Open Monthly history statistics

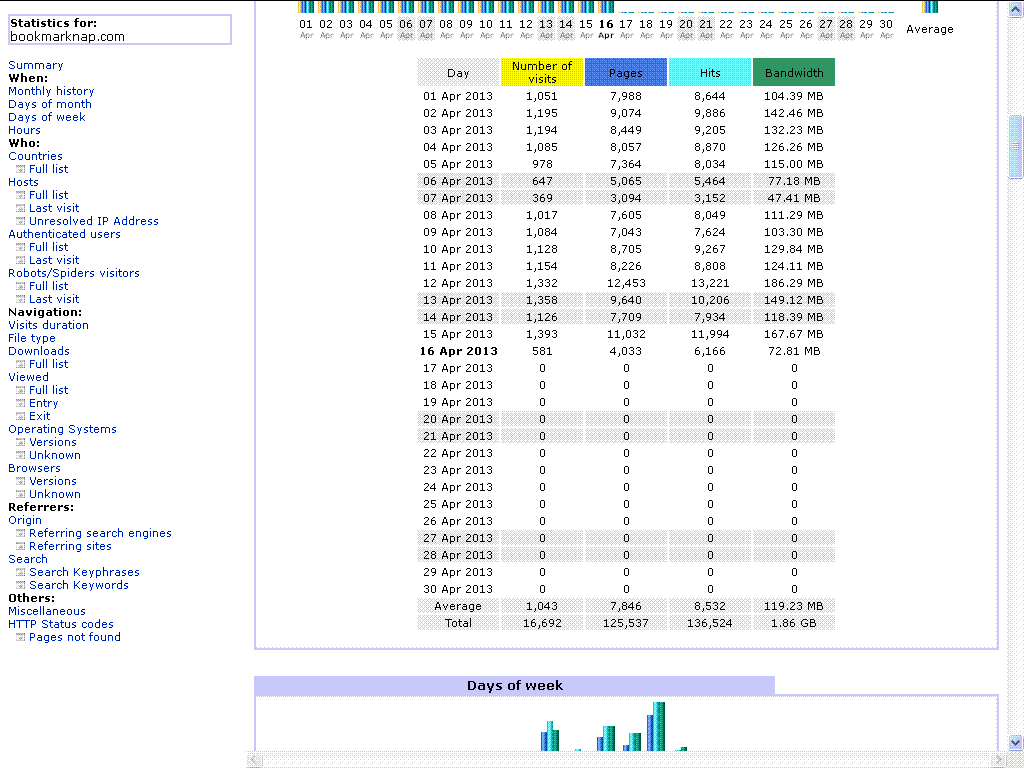(51, 91)
